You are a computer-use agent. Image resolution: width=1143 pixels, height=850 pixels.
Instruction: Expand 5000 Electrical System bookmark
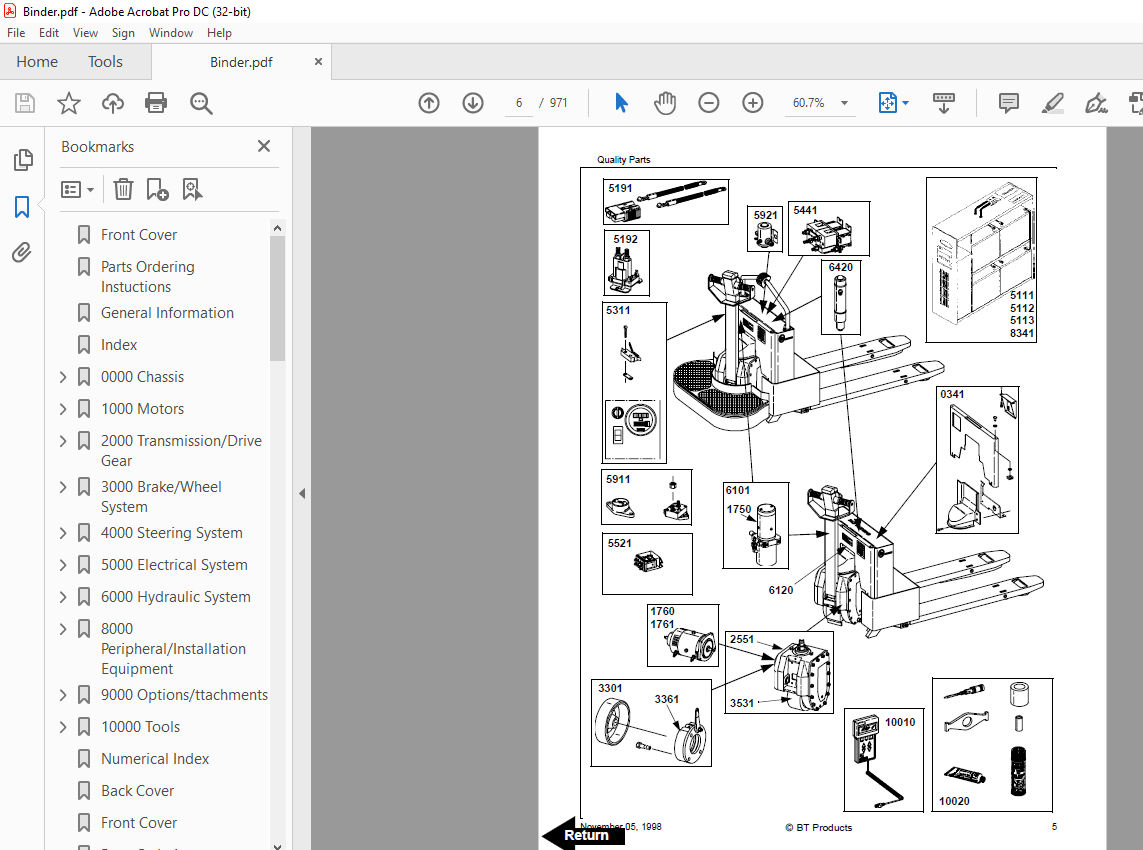point(63,565)
